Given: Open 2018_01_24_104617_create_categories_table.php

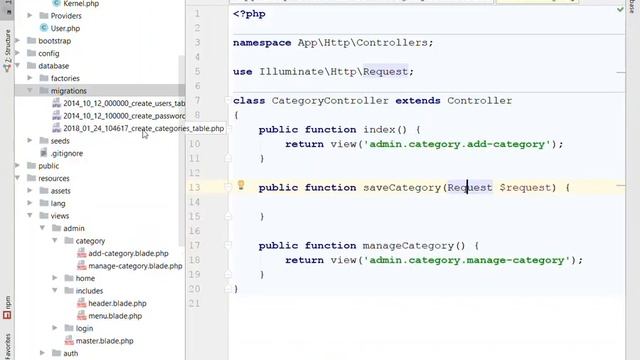Looking at the screenshot, I should [x=143, y=128].
